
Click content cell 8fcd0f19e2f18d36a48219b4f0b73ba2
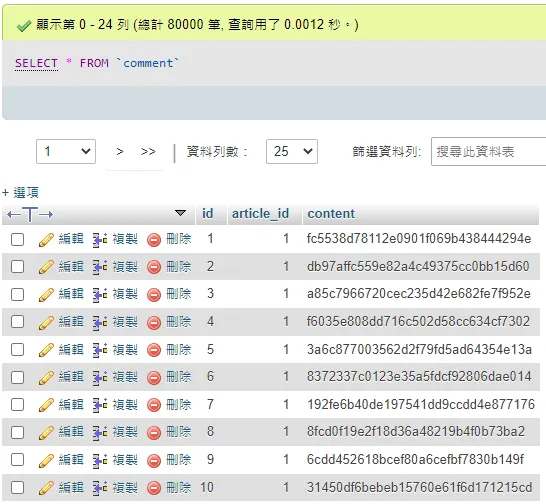coord(416,432)
